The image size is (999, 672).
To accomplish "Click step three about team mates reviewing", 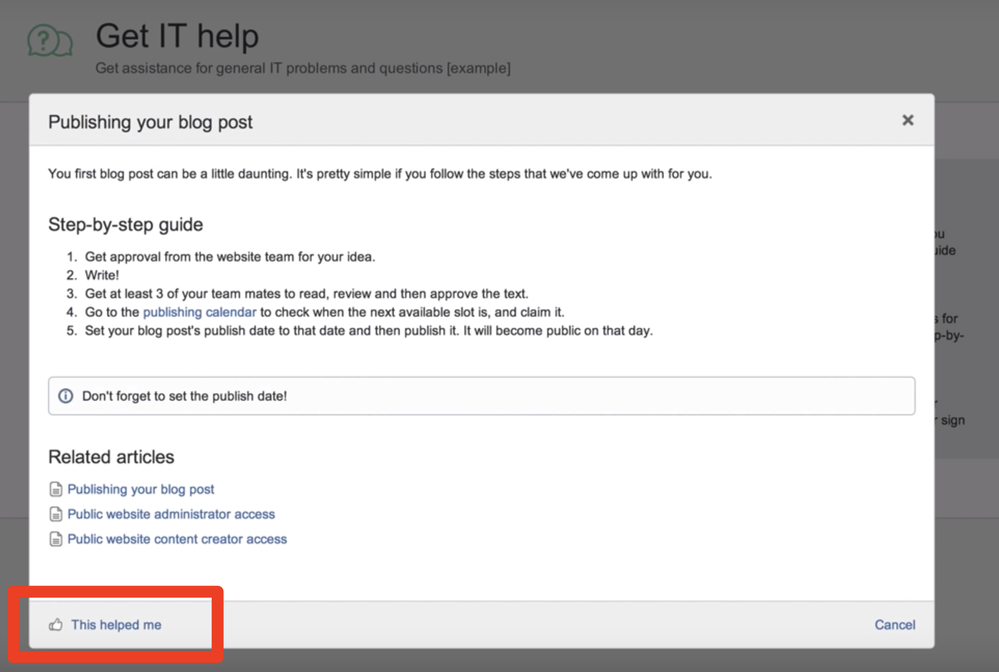I will pos(306,294).
